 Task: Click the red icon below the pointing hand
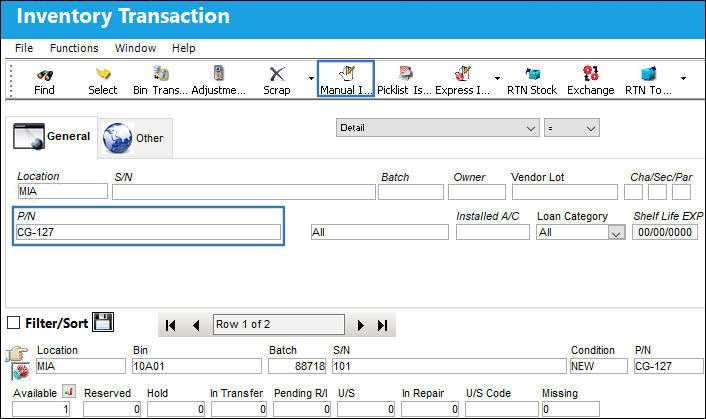tap(20, 371)
